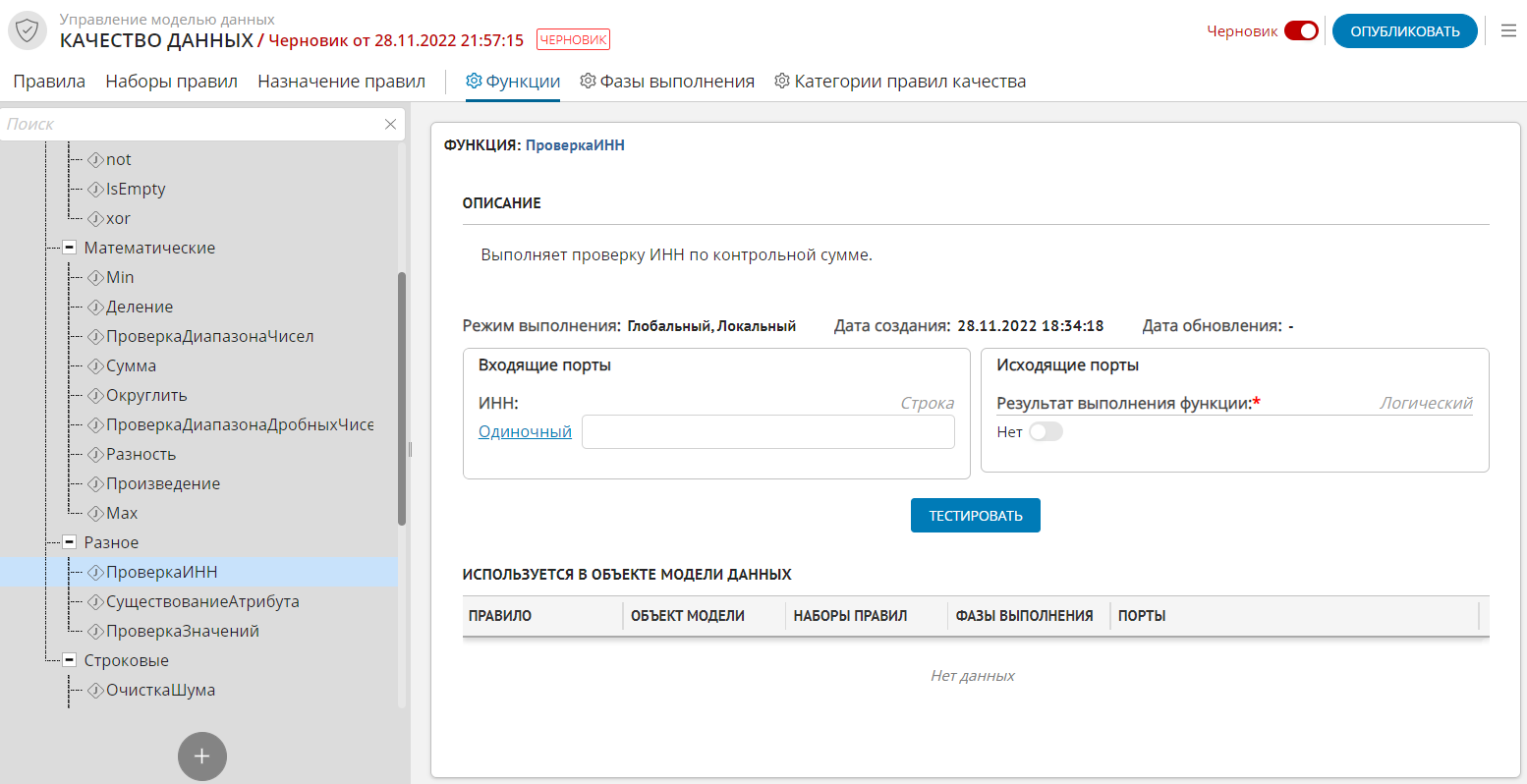Click the 'Одиночный' link
Image resolution: width=1527 pixels, height=784 pixels.
(525, 431)
